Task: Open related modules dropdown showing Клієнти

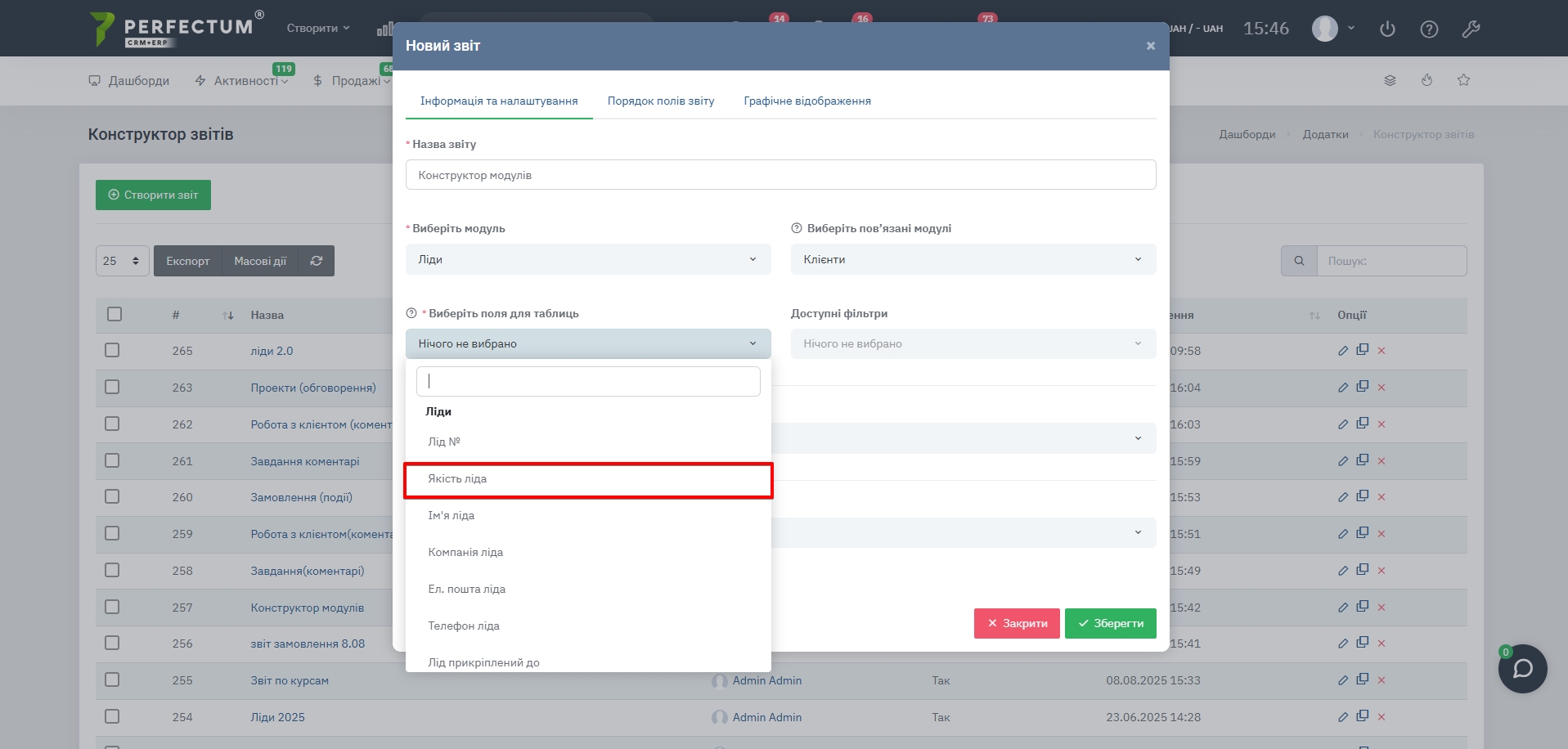Action: pos(973,259)
